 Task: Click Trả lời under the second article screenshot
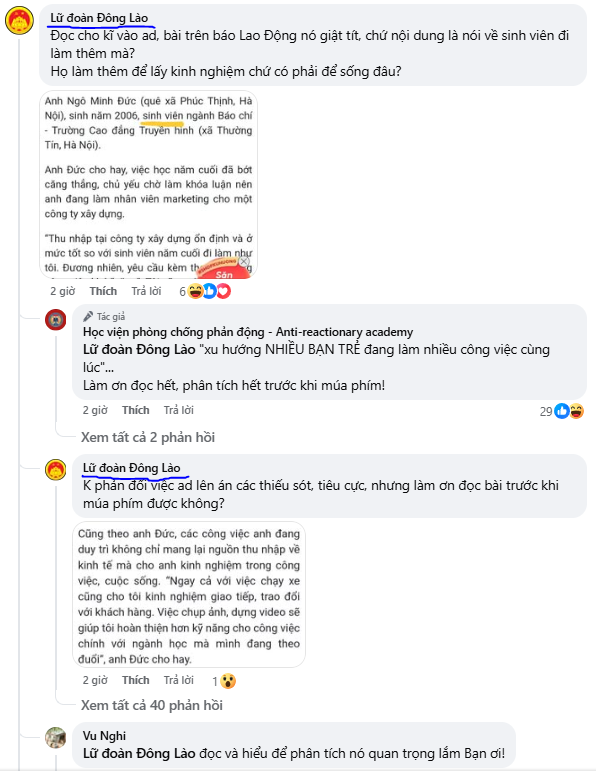[179, 680]
